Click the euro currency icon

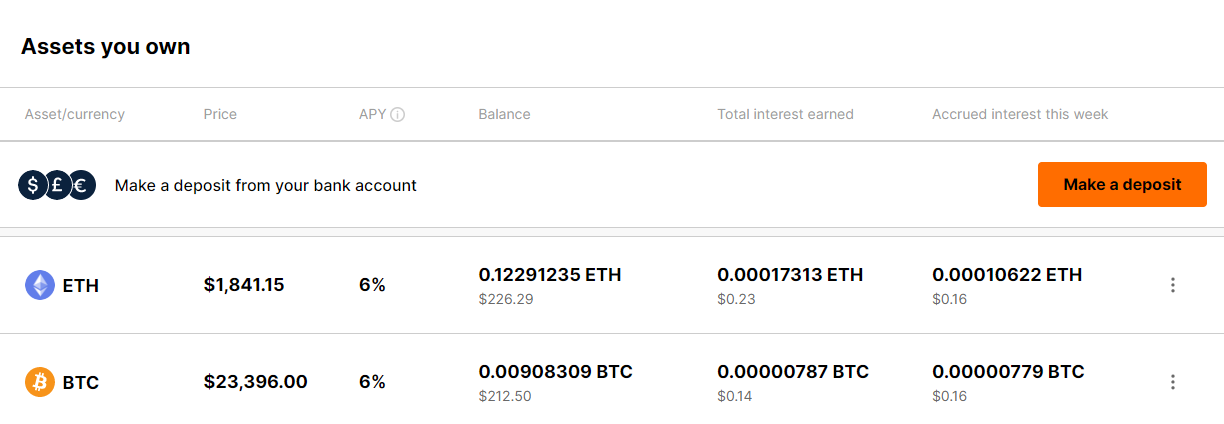click(82, 185)
